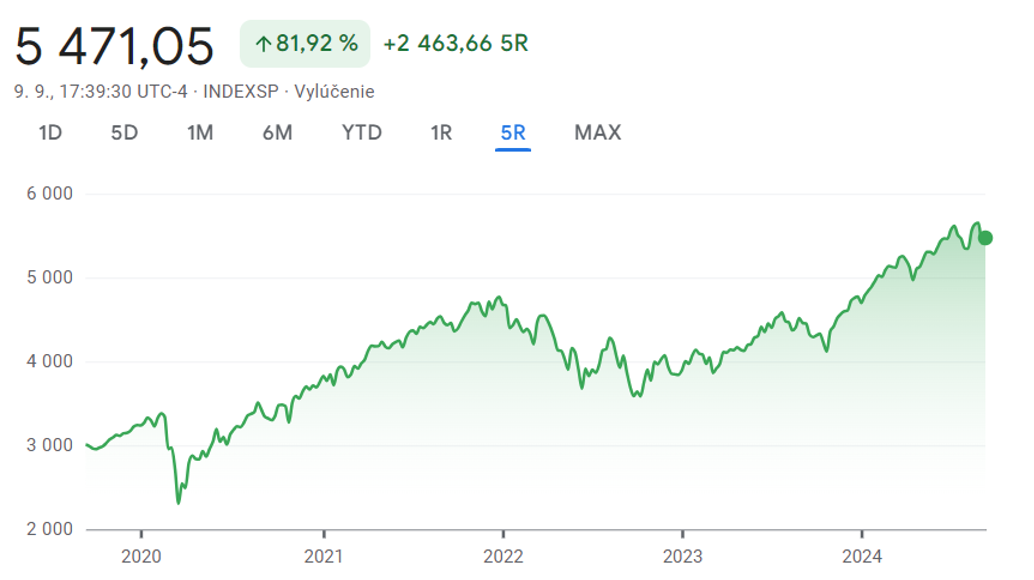The height and width of the screenshot is (580, 1034).
Task: Click the 6 000 value axis label
Action: [x=49, y=194]
